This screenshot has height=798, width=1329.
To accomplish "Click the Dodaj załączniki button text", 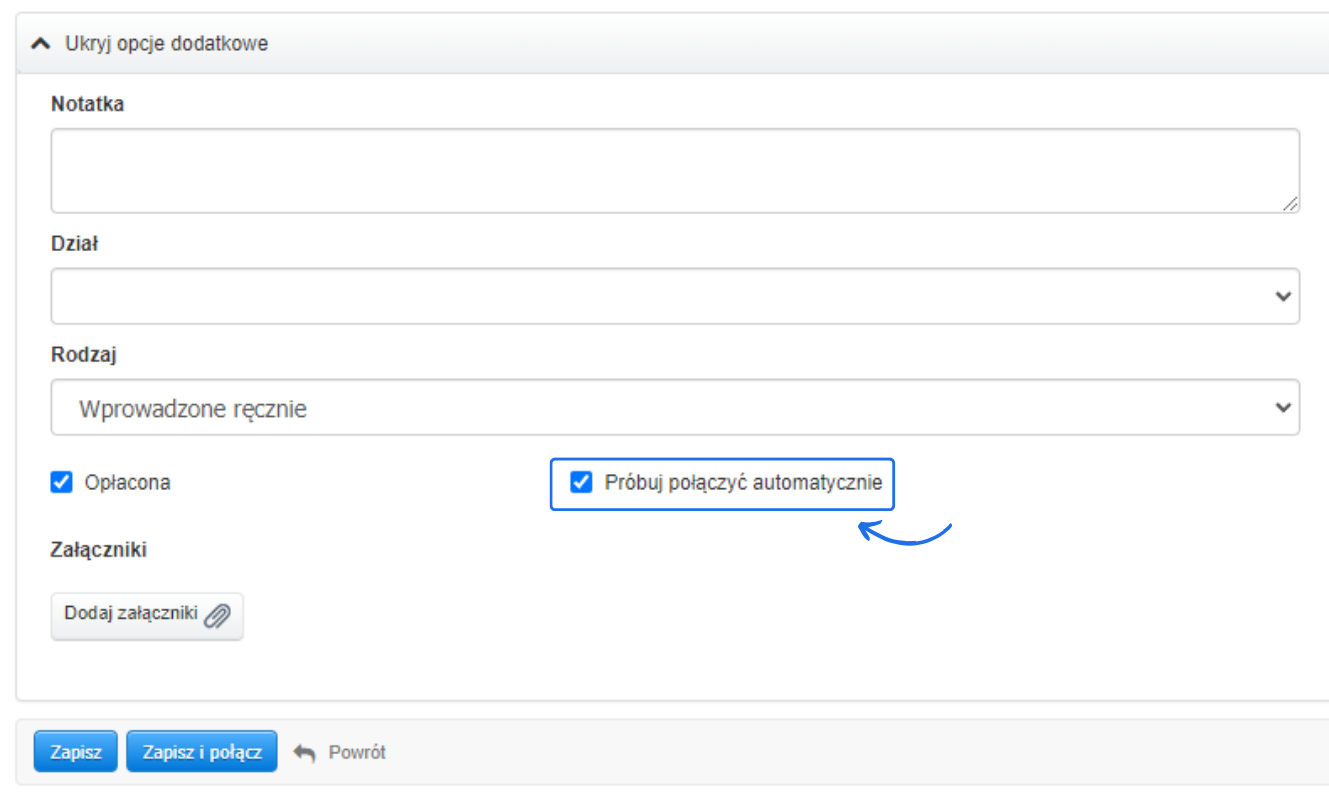I will pos(131,613).
